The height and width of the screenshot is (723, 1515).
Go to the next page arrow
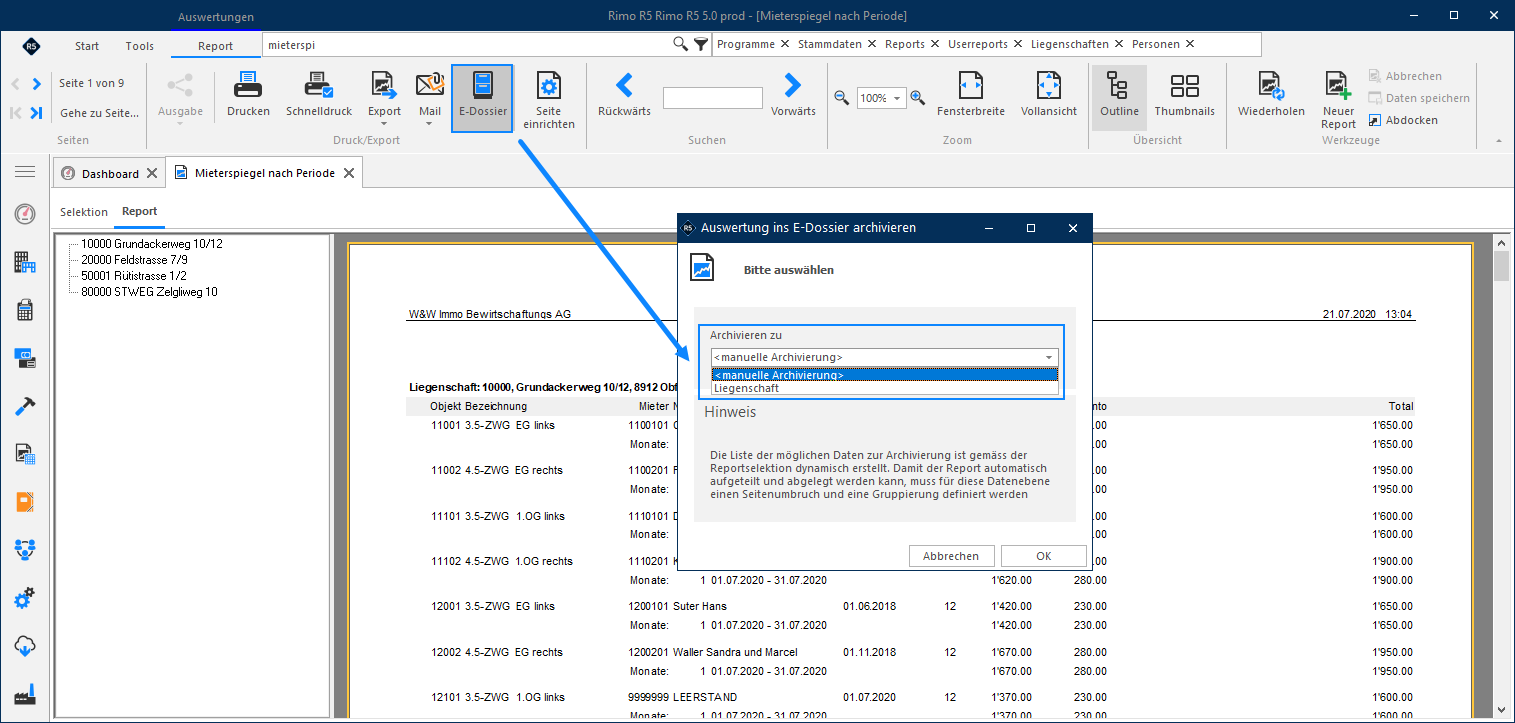[37, 84]
